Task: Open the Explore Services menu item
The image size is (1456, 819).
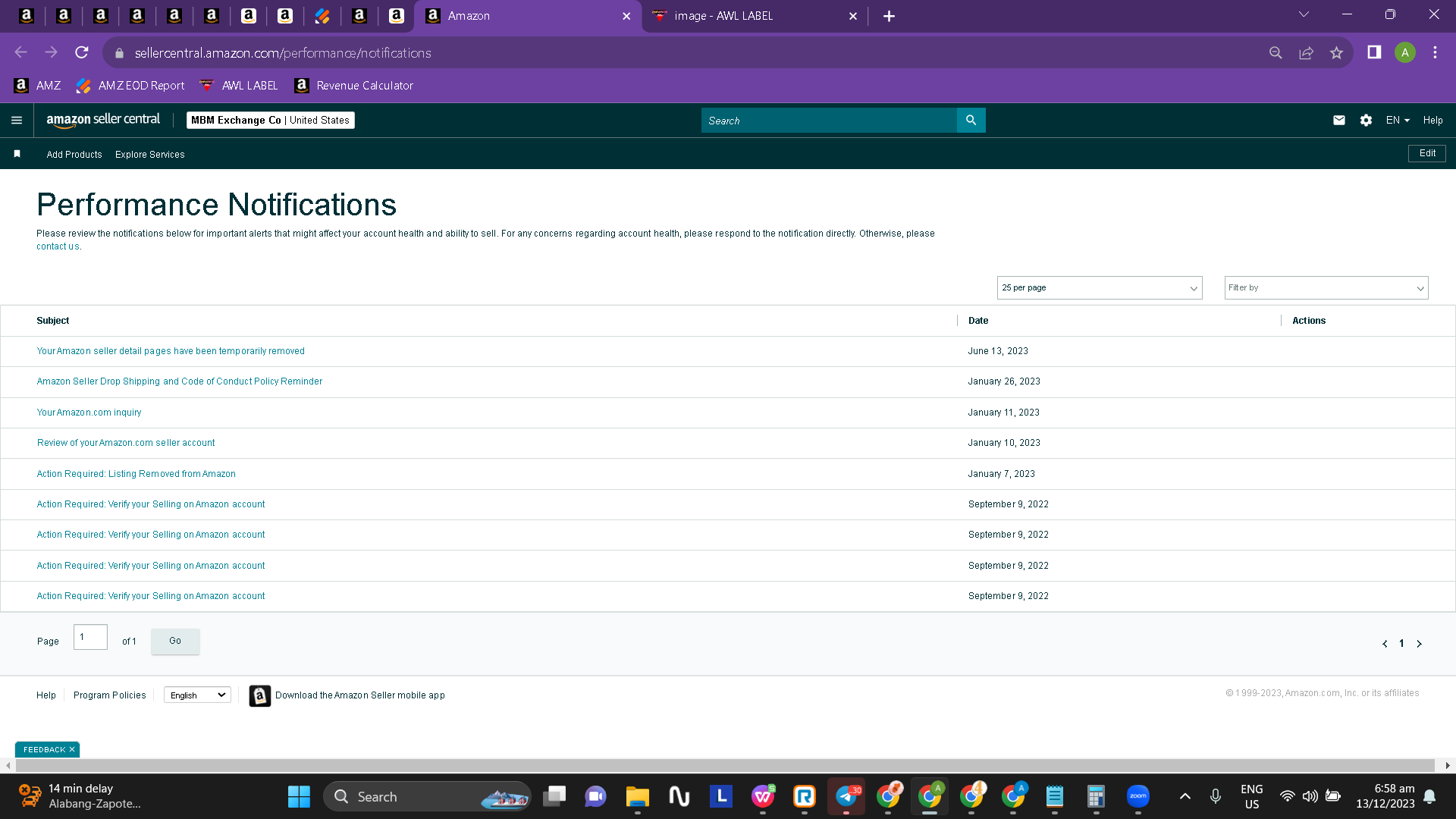Action: 150,155
